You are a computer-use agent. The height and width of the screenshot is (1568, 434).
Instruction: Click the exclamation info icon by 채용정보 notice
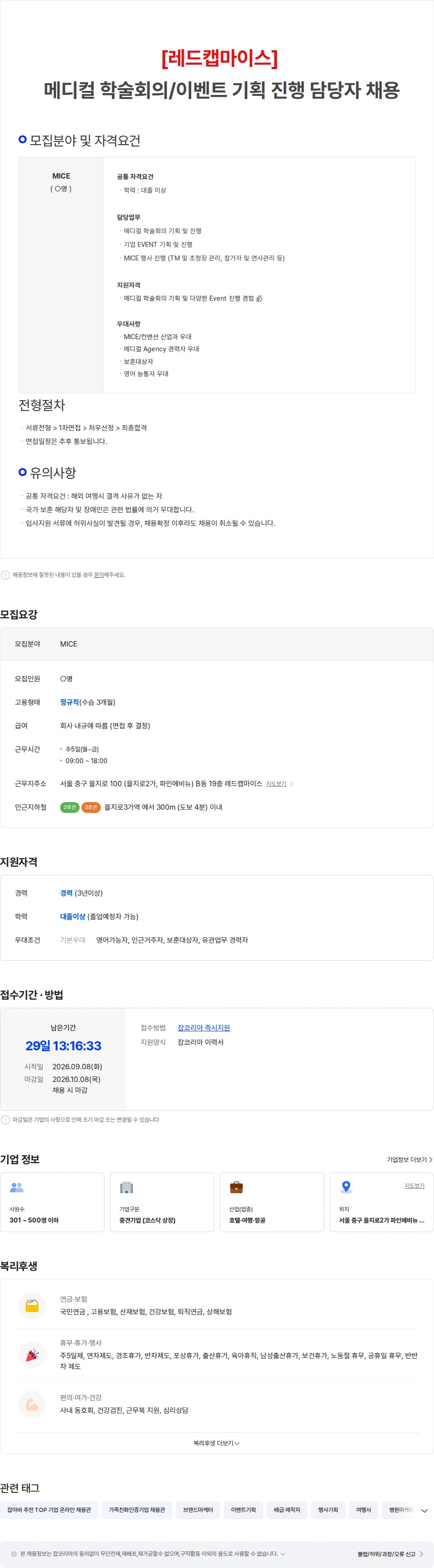5,575
